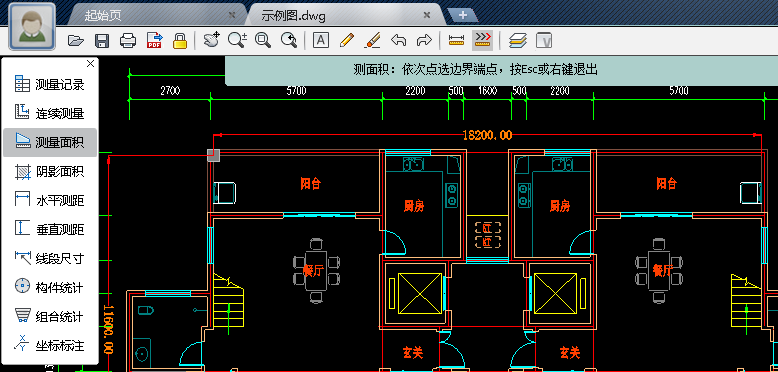Click the right elevator shaft X symbol
This screenshot has width=778, height=372.
click(555, 294)
